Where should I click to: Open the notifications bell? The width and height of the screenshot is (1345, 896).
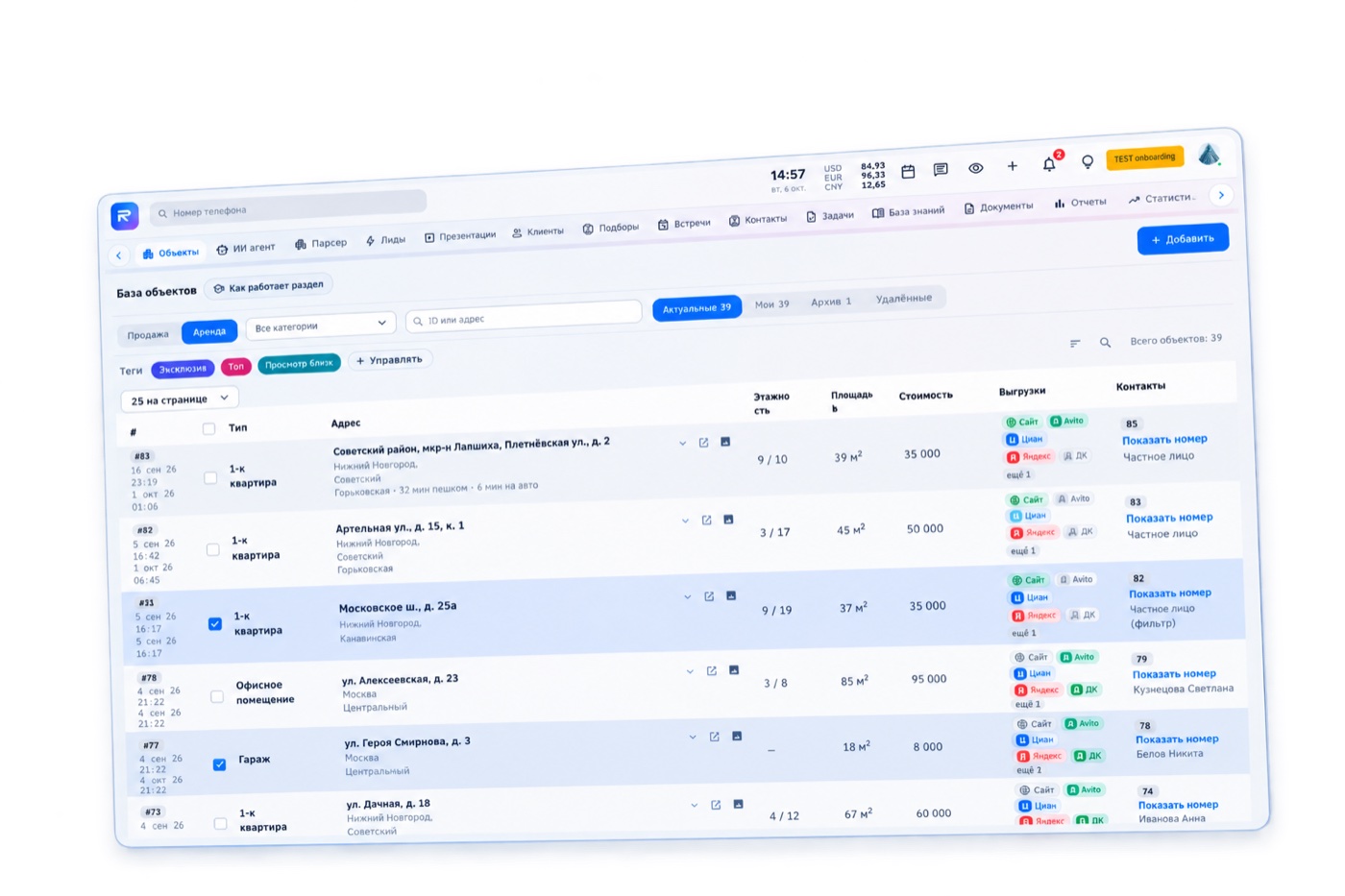[x=1049, y=164]
